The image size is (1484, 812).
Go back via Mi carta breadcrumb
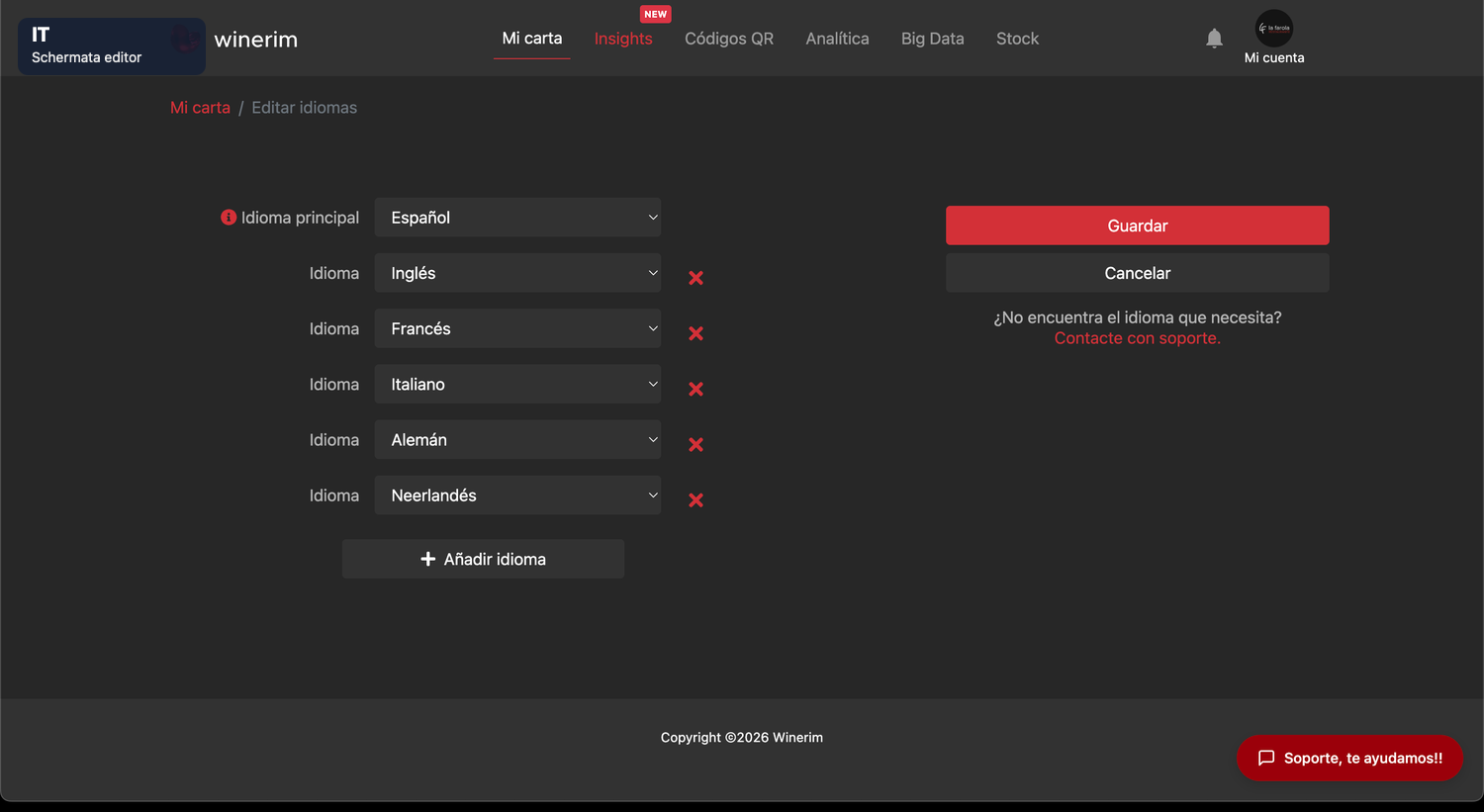click(200, 108)
